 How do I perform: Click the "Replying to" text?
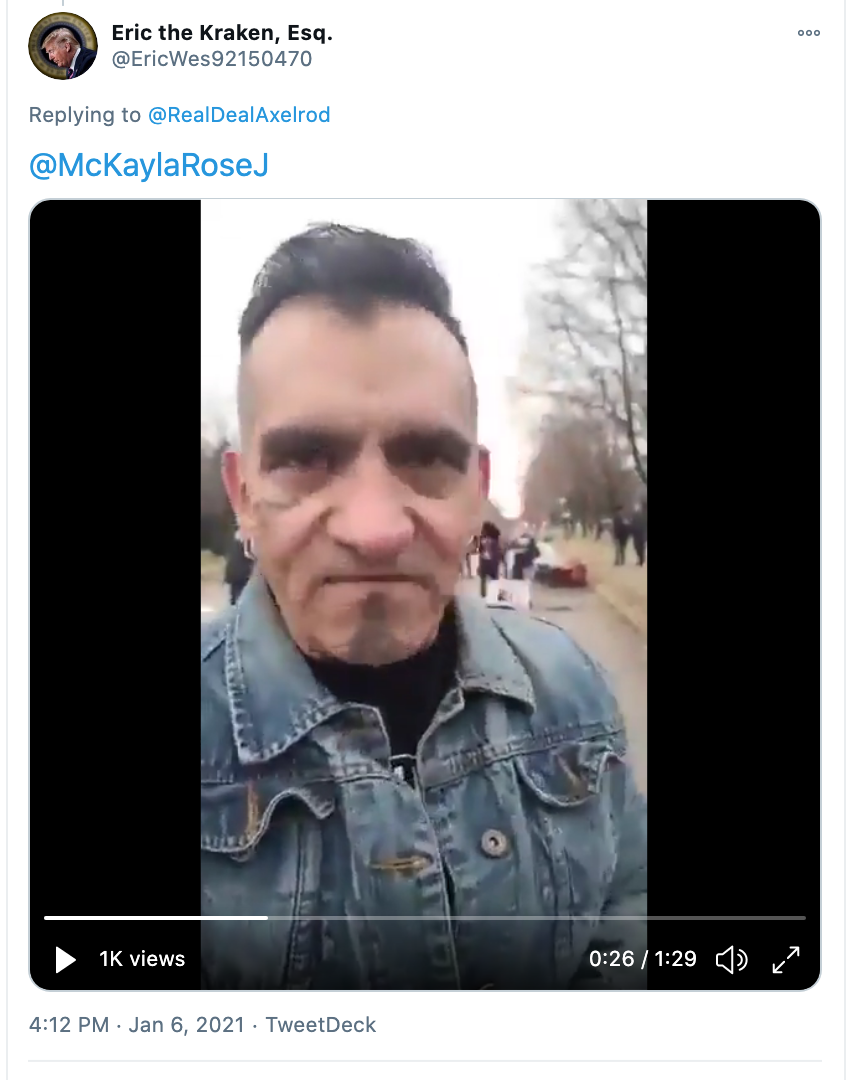click(x=85, y=114)
